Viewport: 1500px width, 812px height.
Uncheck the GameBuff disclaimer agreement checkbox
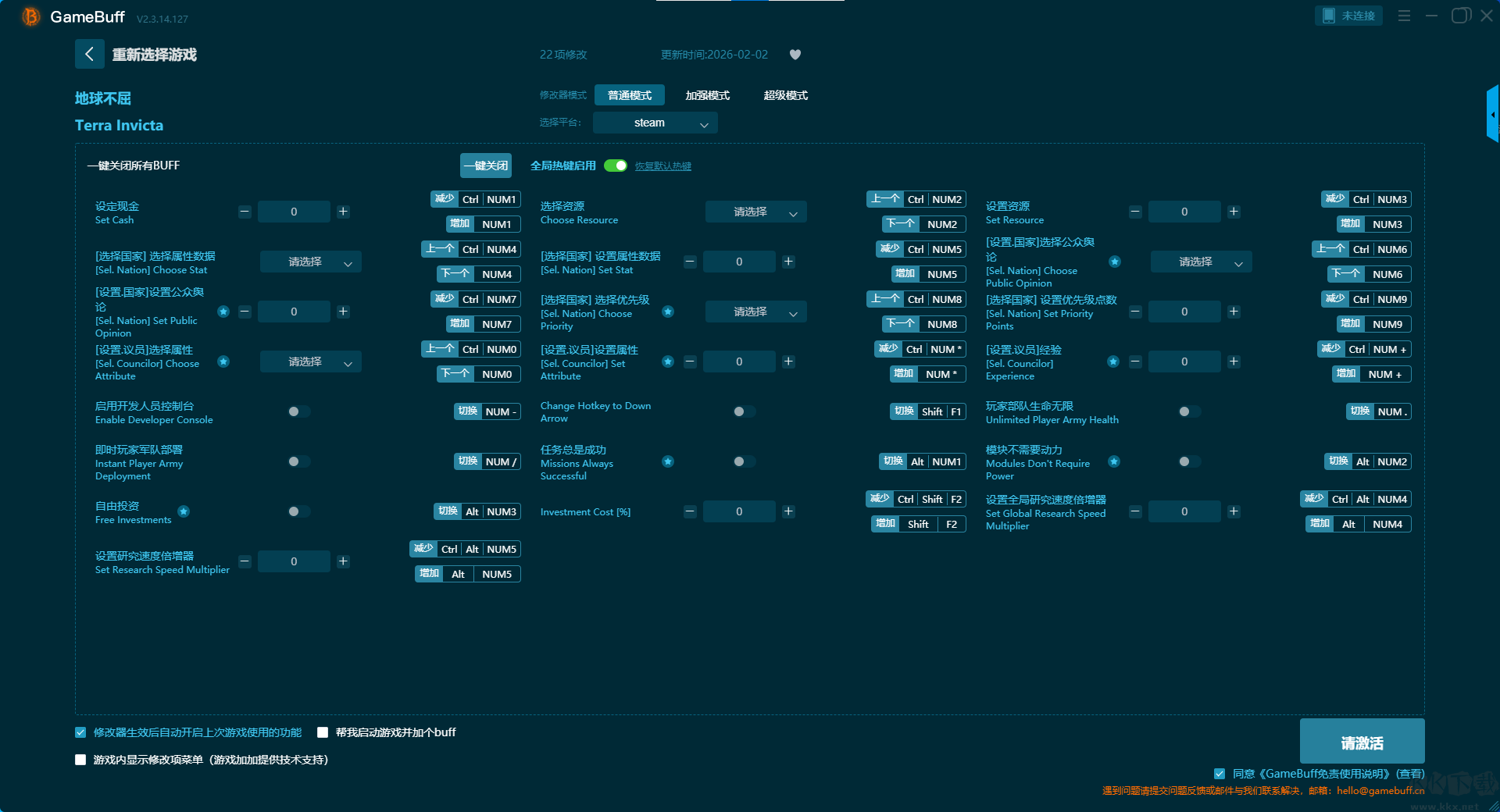1220,774
